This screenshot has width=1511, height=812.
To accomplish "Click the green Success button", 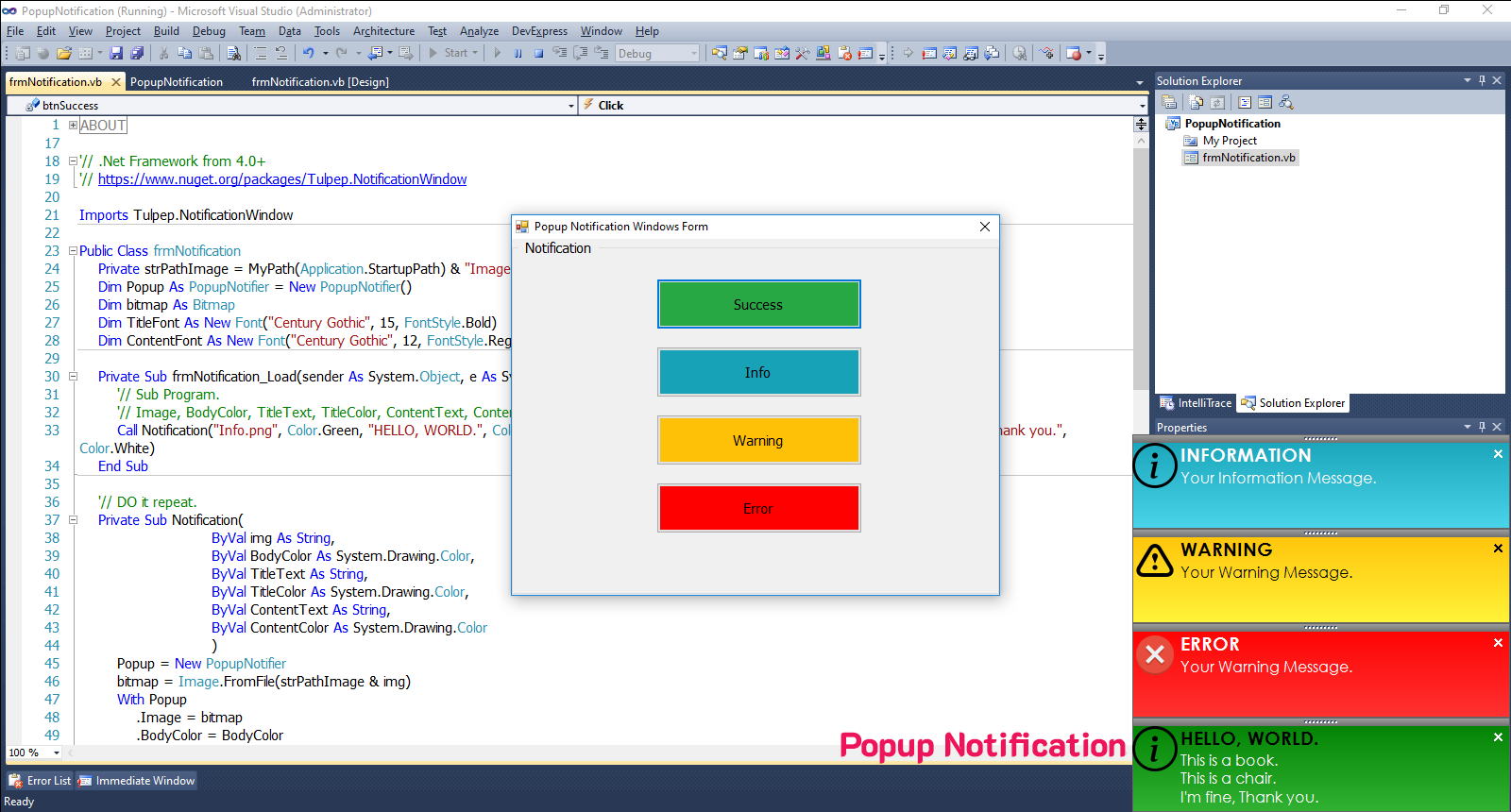I will point(758,304).
